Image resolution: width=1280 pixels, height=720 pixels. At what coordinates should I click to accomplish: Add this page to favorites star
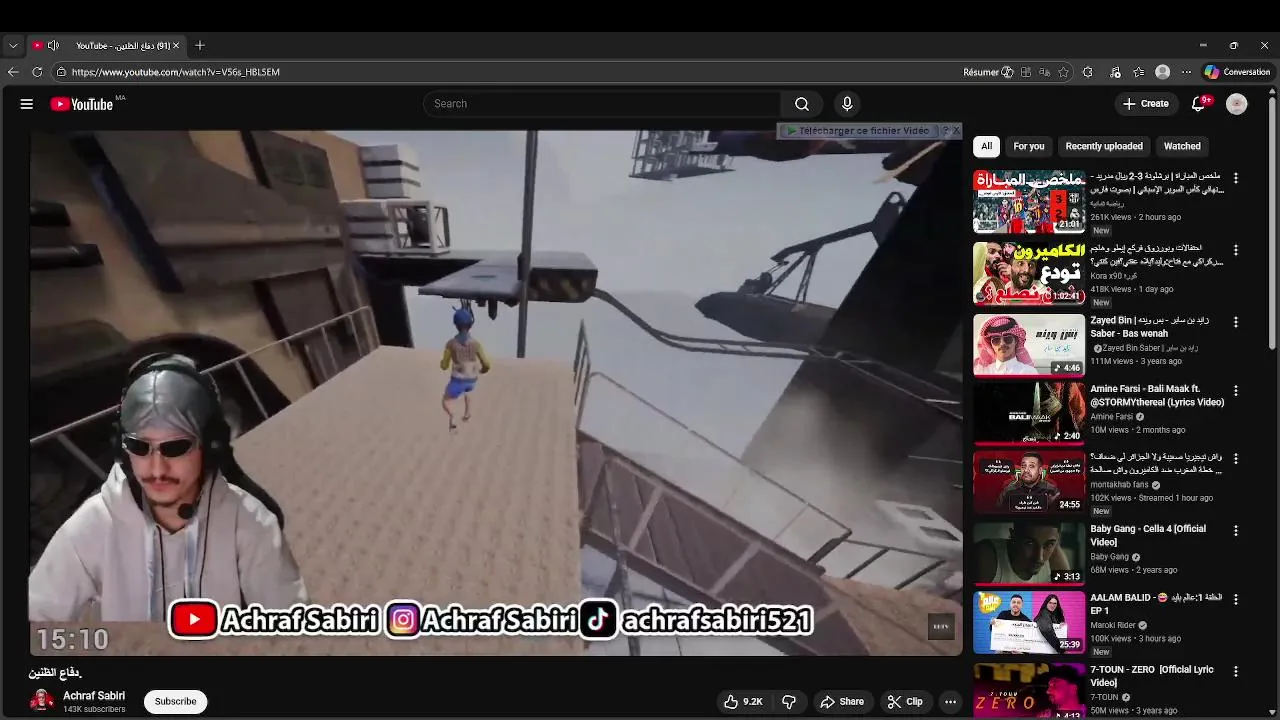point(1063,72)
